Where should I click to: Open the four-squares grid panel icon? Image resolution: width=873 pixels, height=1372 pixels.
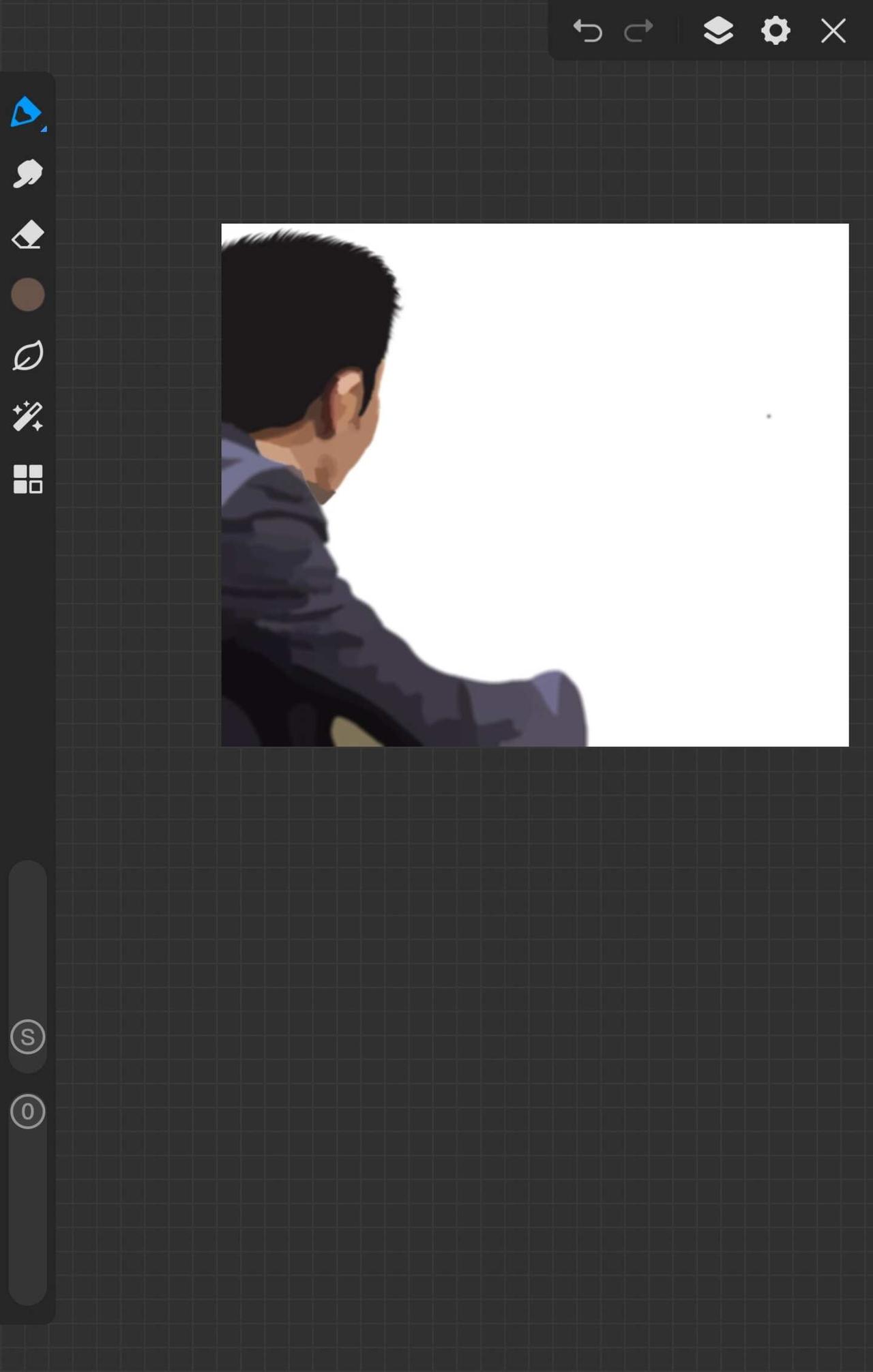point(27,479)
